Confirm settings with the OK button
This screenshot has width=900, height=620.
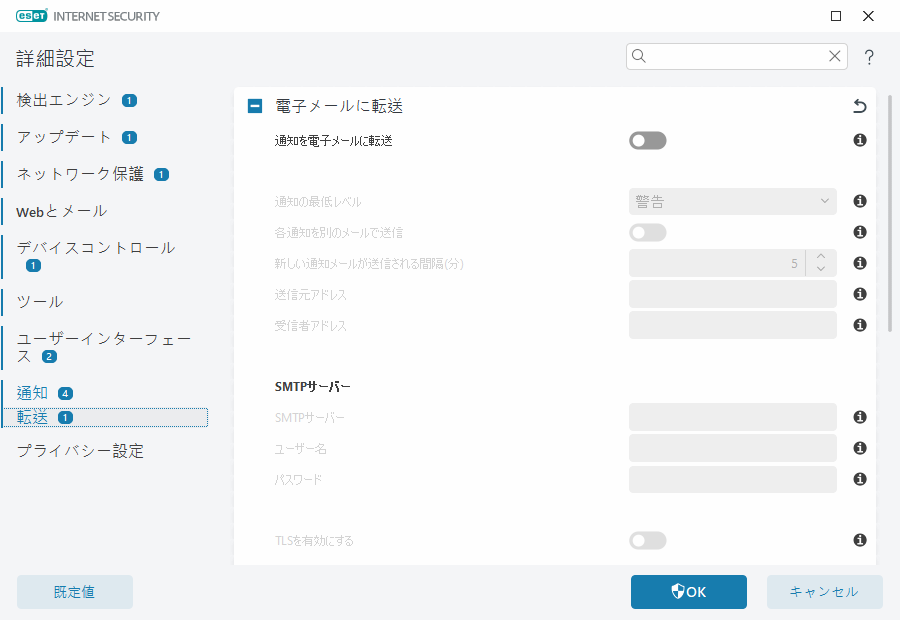click(688, 591)
